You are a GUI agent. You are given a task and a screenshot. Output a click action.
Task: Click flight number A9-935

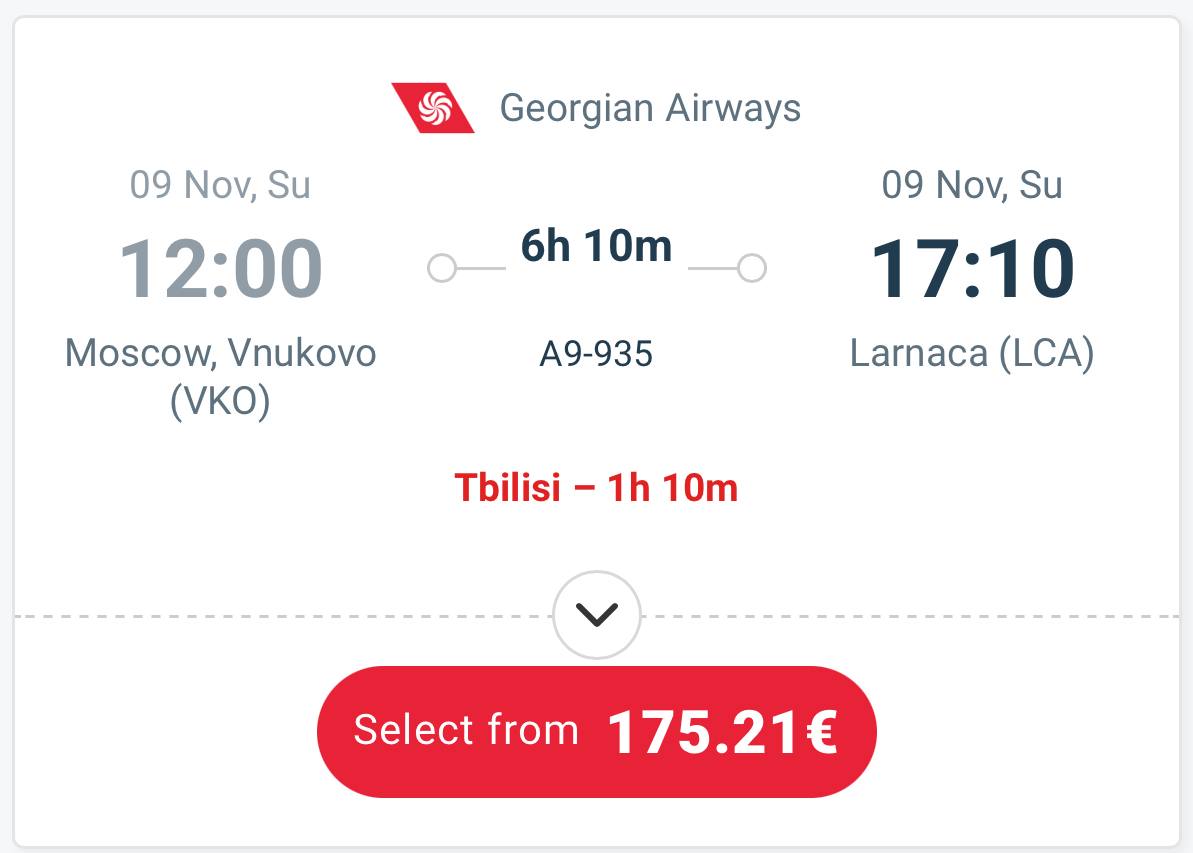coord(596,354)
